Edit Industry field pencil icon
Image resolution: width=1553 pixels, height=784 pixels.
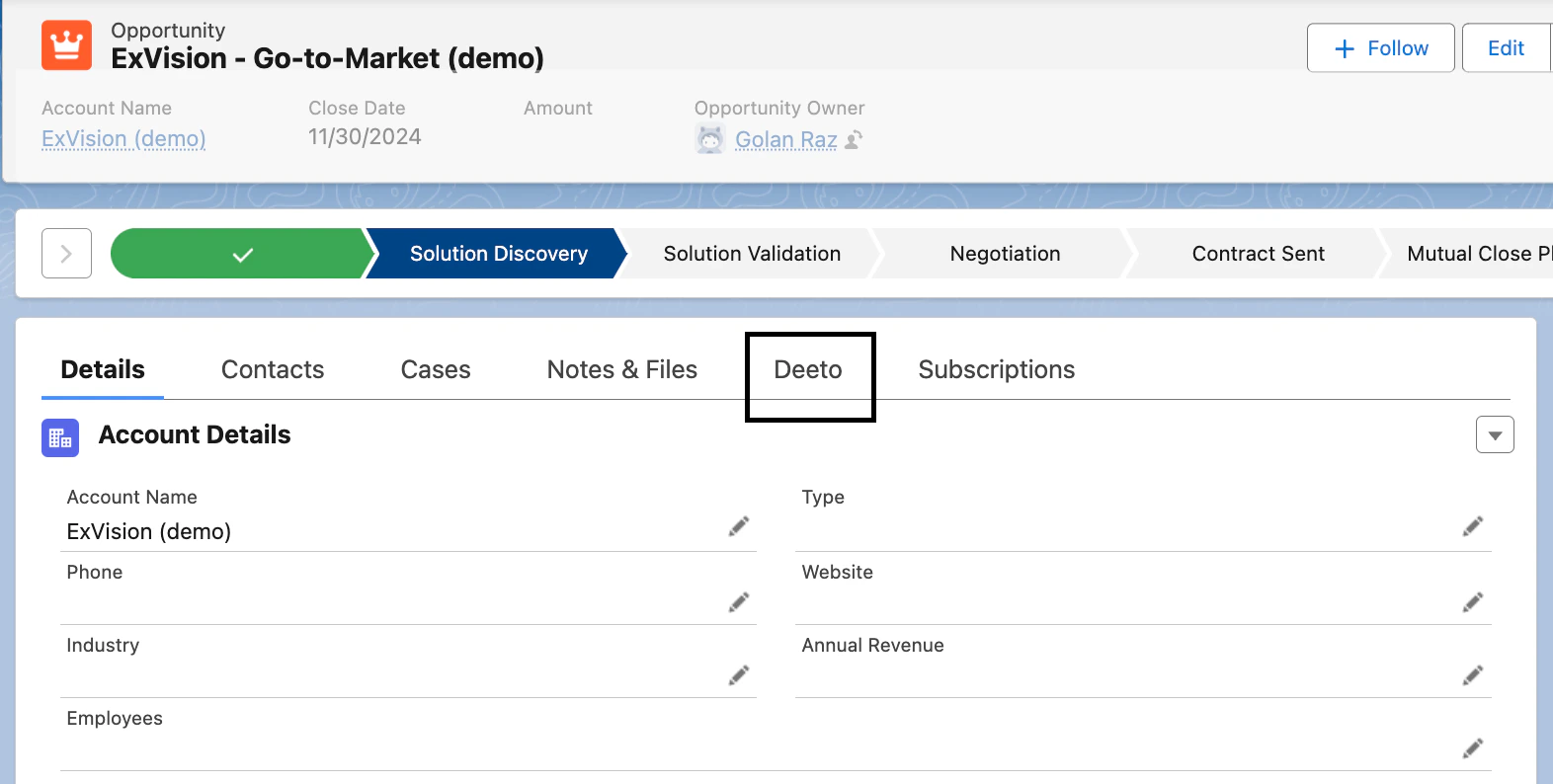tap(739, 675)
